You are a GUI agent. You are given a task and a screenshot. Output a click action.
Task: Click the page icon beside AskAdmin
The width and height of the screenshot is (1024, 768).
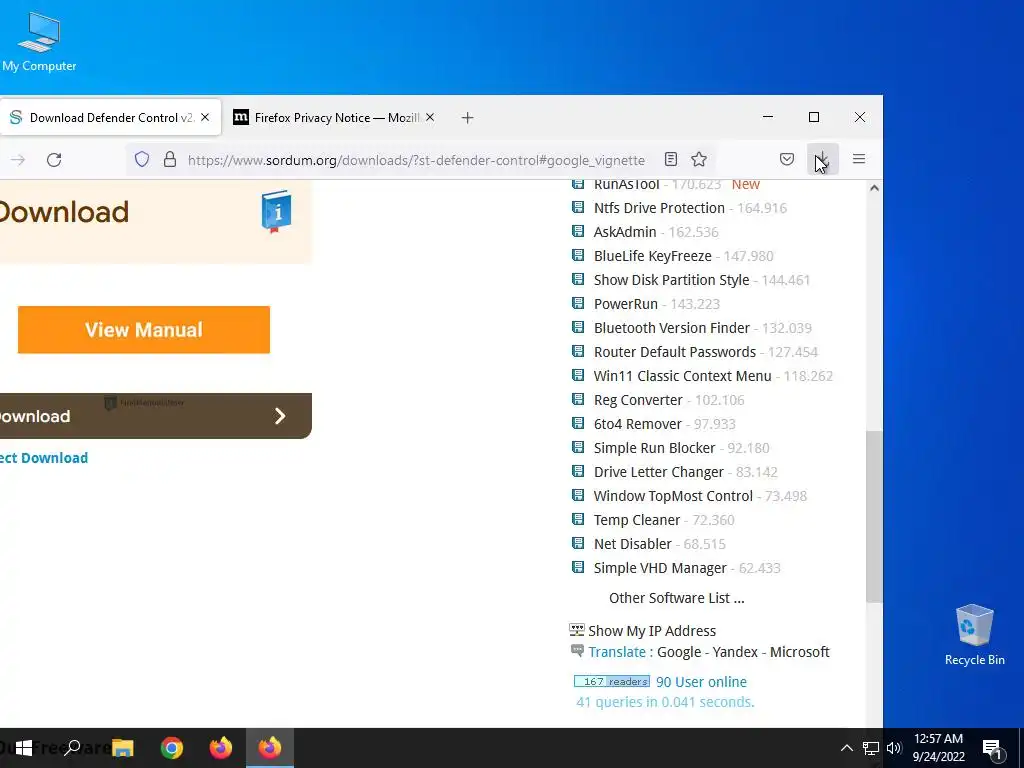click(x=578, y=231)
